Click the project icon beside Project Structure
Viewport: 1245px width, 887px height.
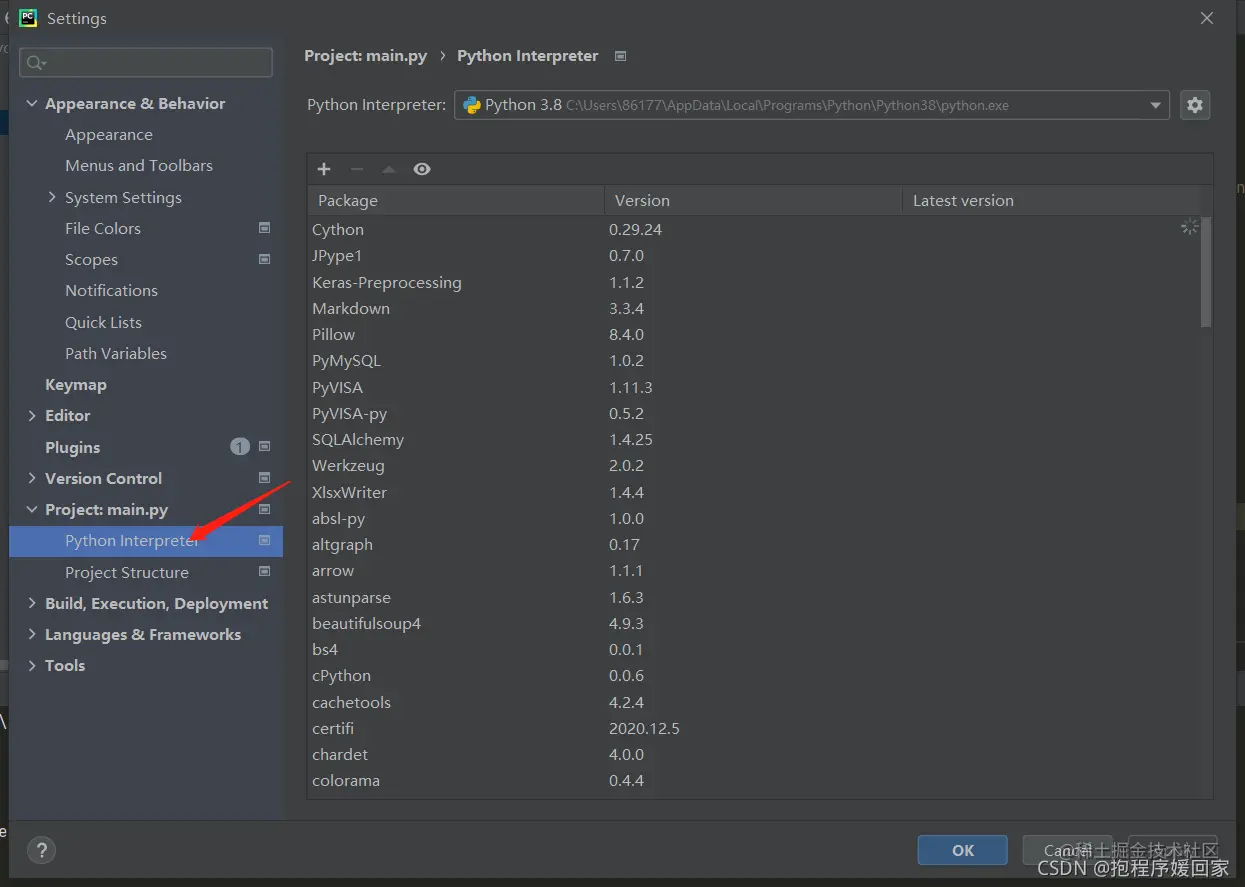pyautogui.click(x=264, y=572)
